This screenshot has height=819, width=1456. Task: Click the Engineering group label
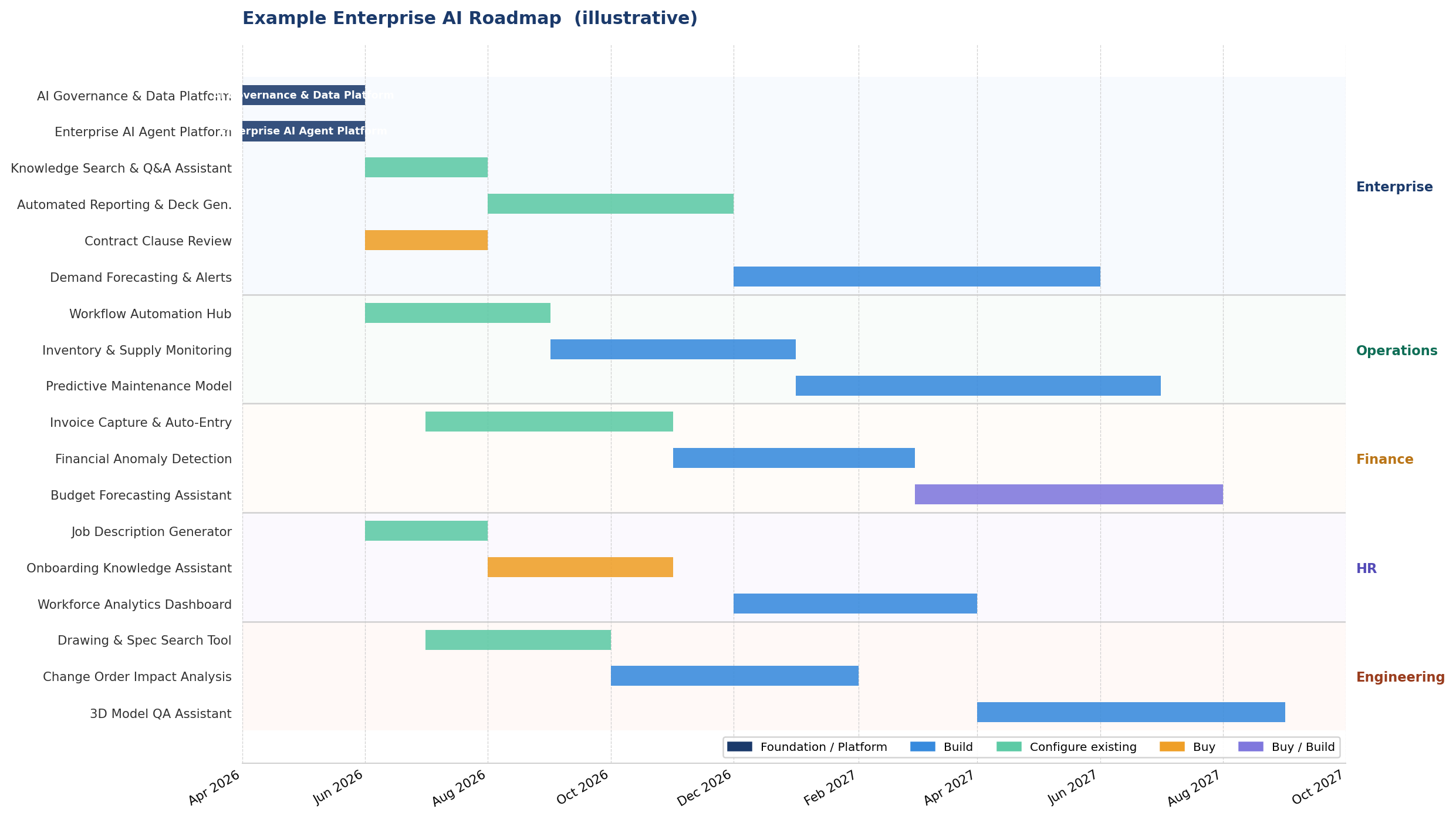(1400, 678)
